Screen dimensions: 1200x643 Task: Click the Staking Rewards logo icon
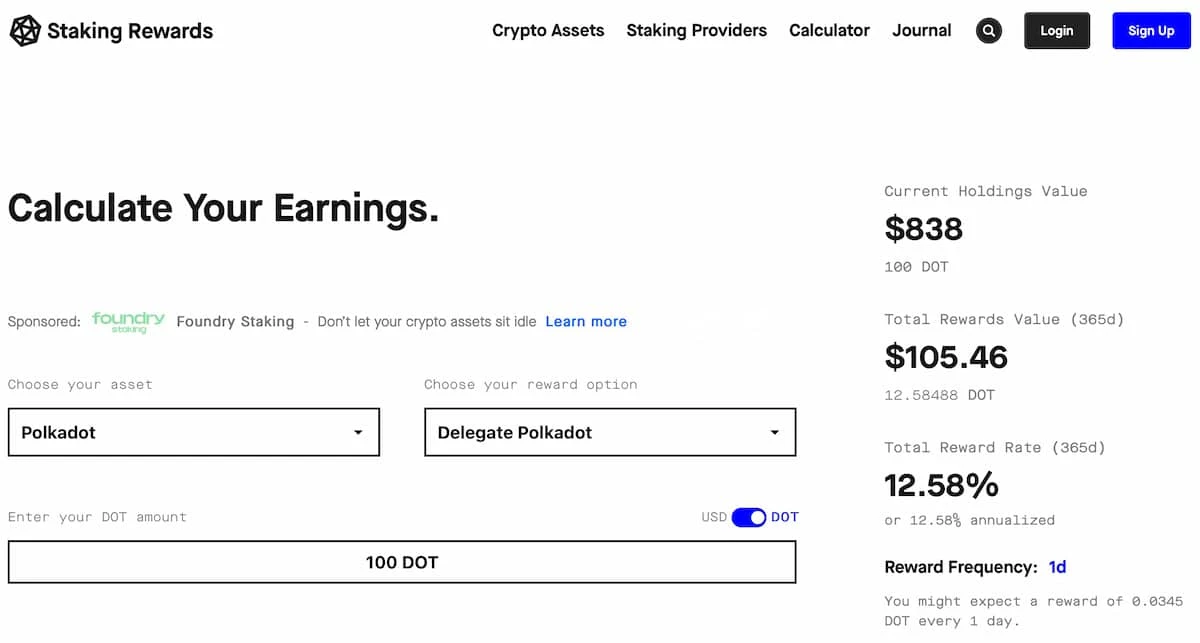(25, 31)
